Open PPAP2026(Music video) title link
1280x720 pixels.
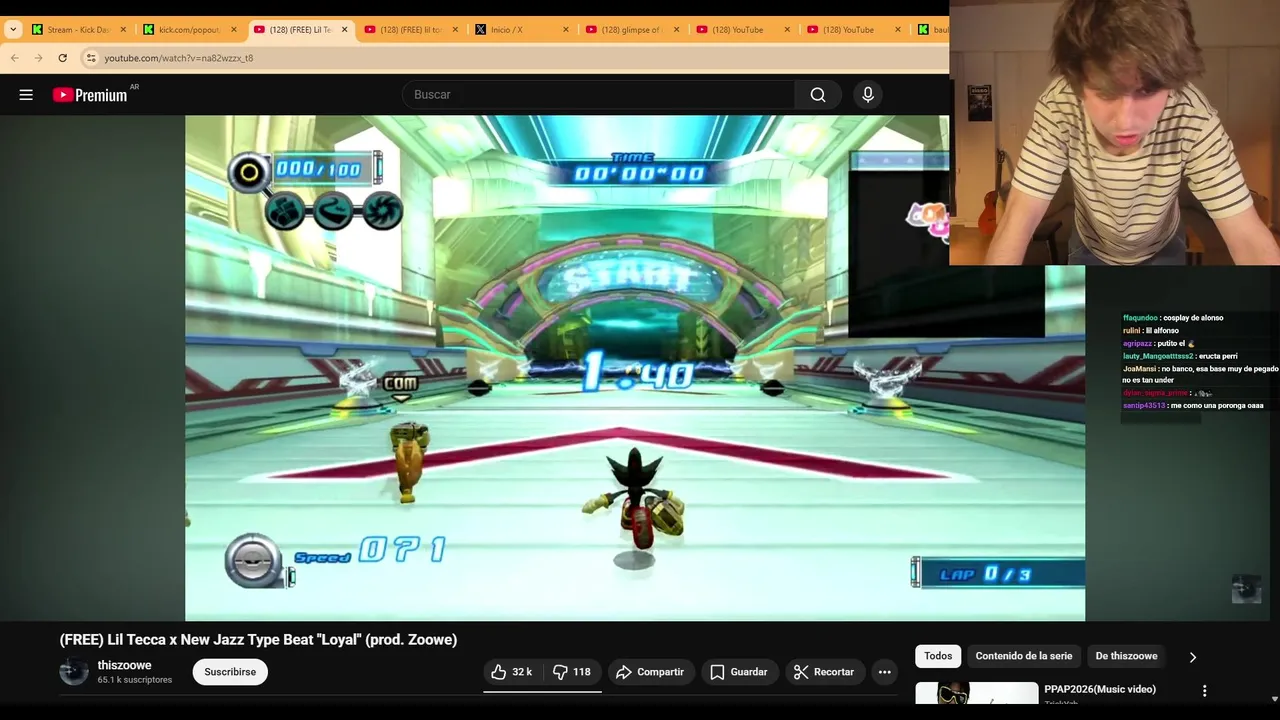(1100, 689)
